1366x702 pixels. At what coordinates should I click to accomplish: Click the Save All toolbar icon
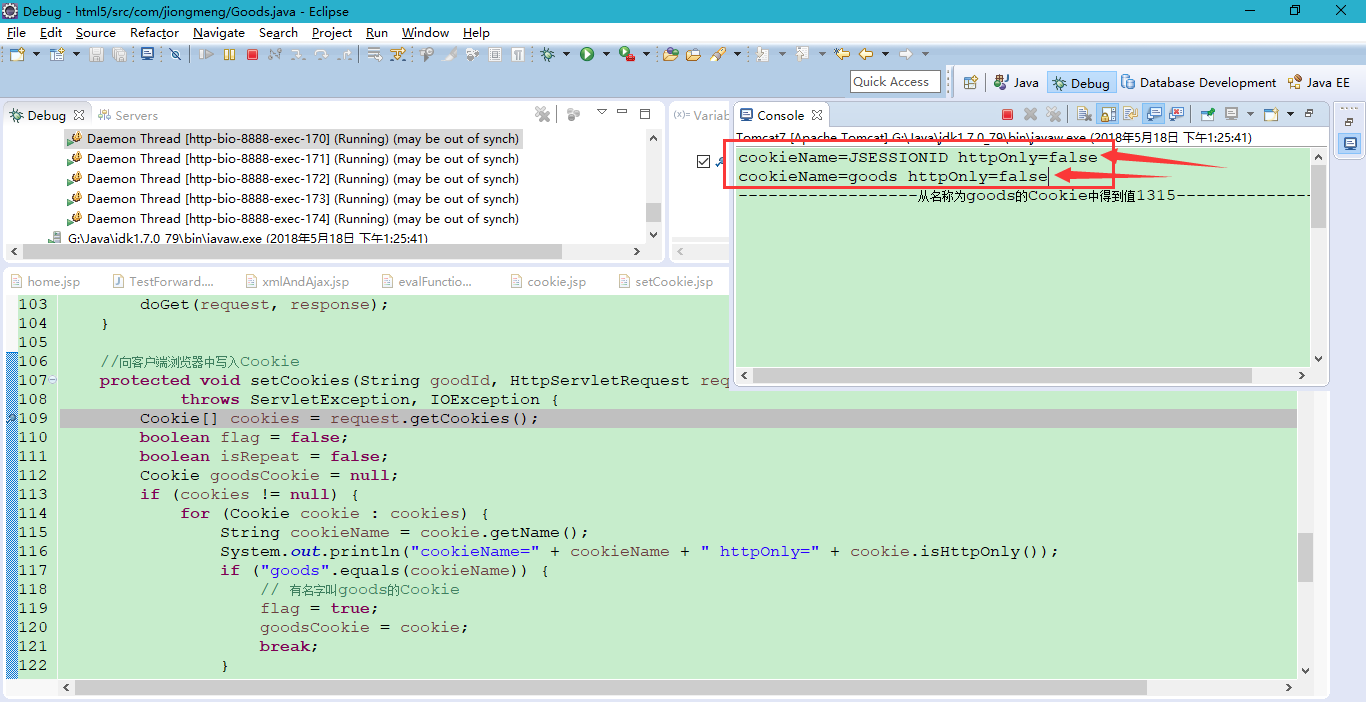(119, 54)
